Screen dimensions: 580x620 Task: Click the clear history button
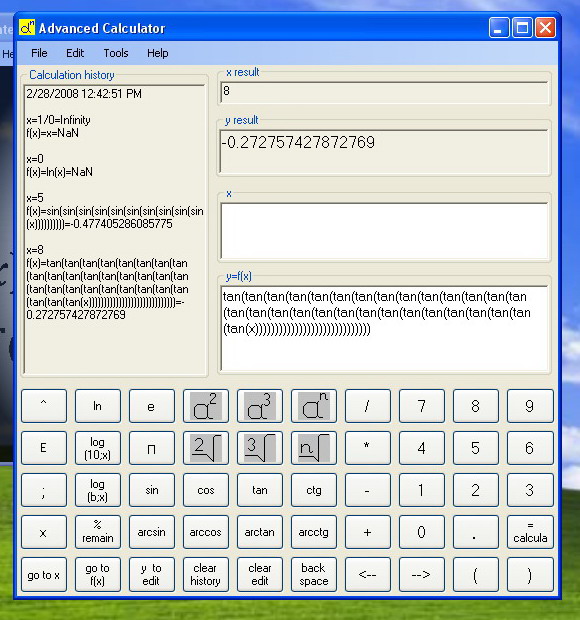(206, 575)
